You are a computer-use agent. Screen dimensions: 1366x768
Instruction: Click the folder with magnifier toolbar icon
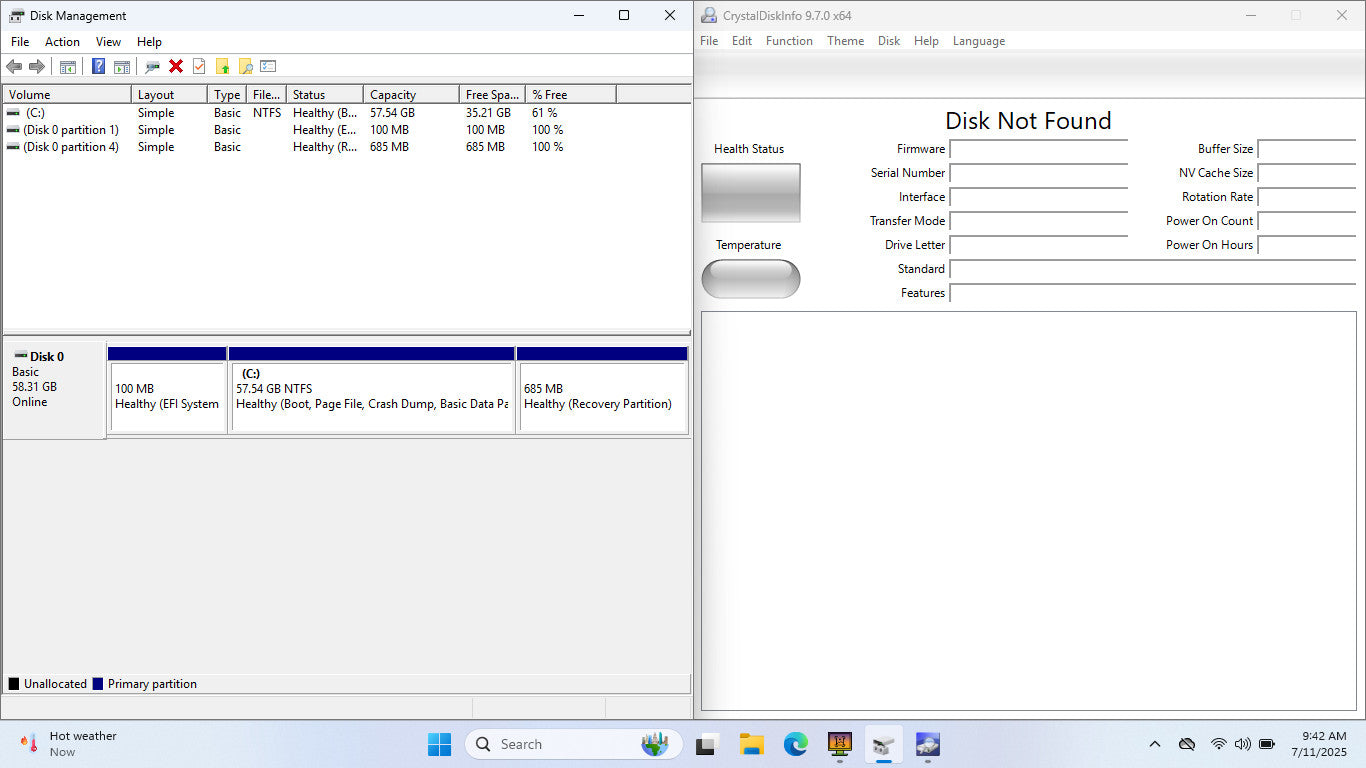coord(245,66)
